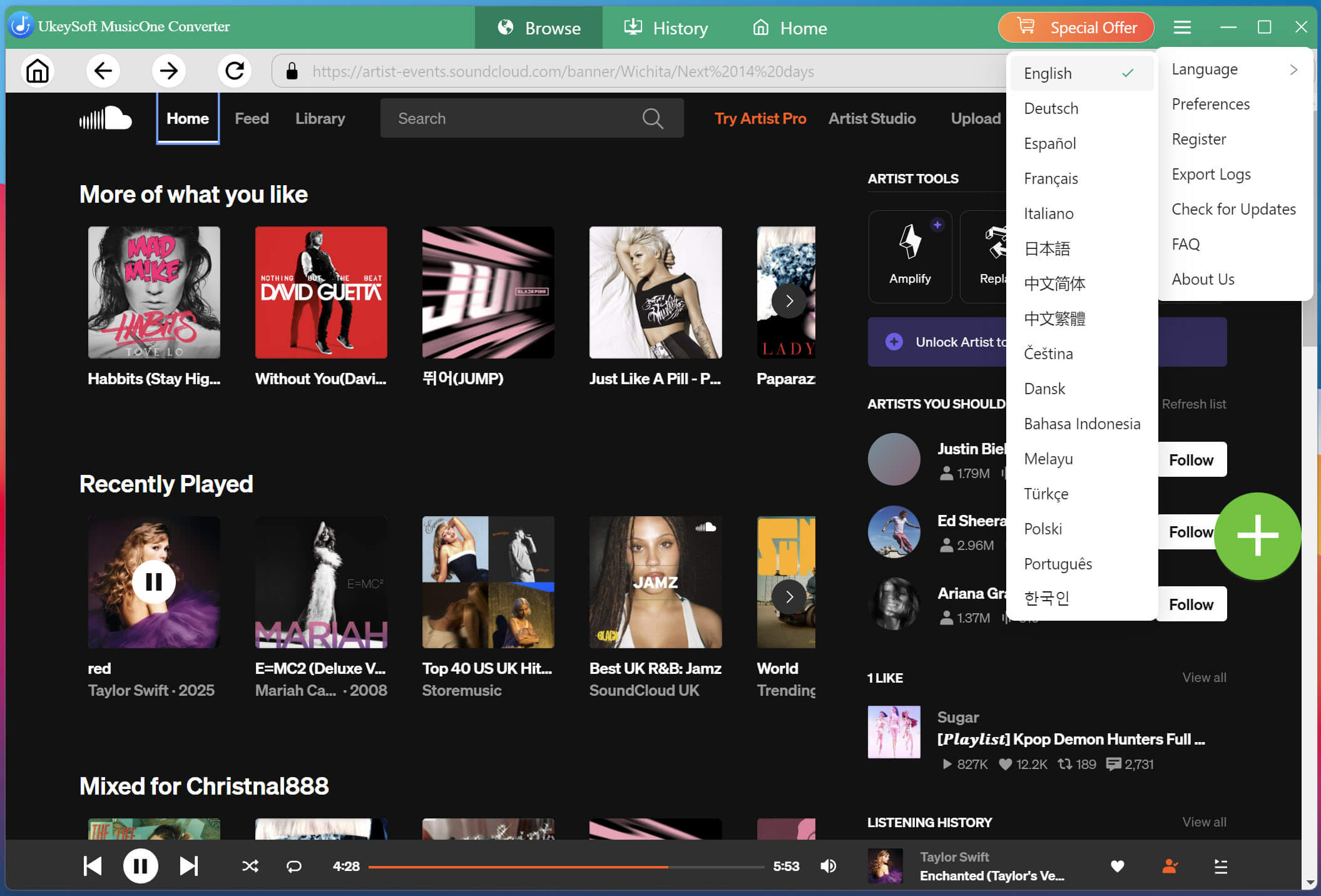Click the green plus add-to-list button
The height and width of the screenshot is (896, 1321).
click(x=1258, y=536)
